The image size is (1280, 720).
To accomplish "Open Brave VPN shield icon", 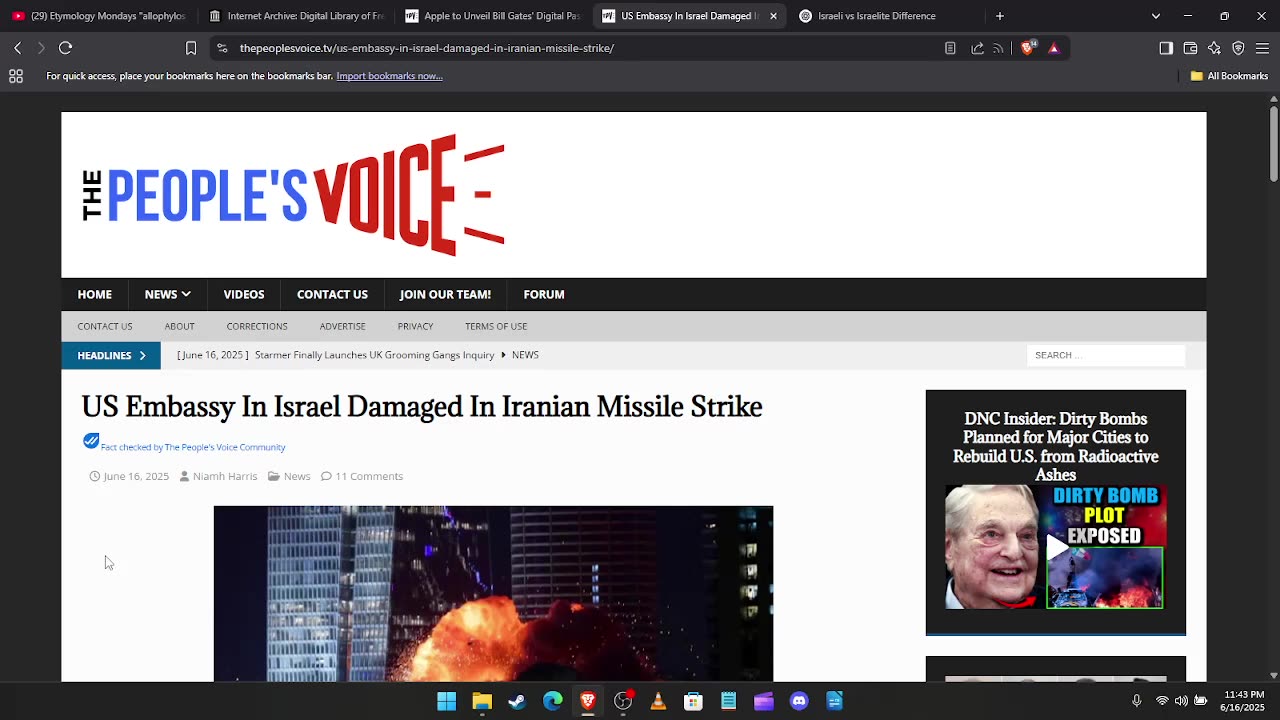I will click(x=1238, y=48).
